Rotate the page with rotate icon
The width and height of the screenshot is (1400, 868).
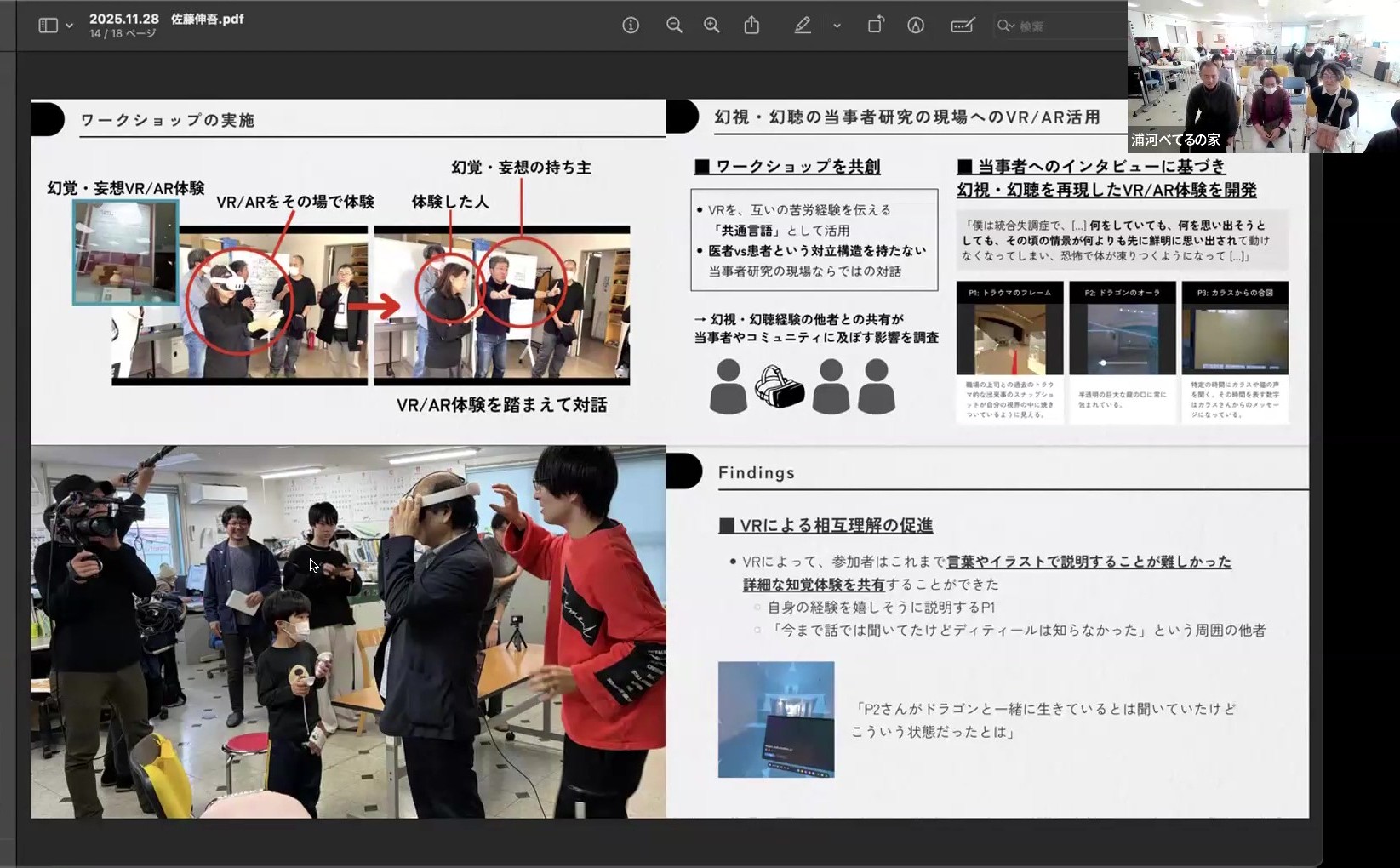tap(875, 26)
